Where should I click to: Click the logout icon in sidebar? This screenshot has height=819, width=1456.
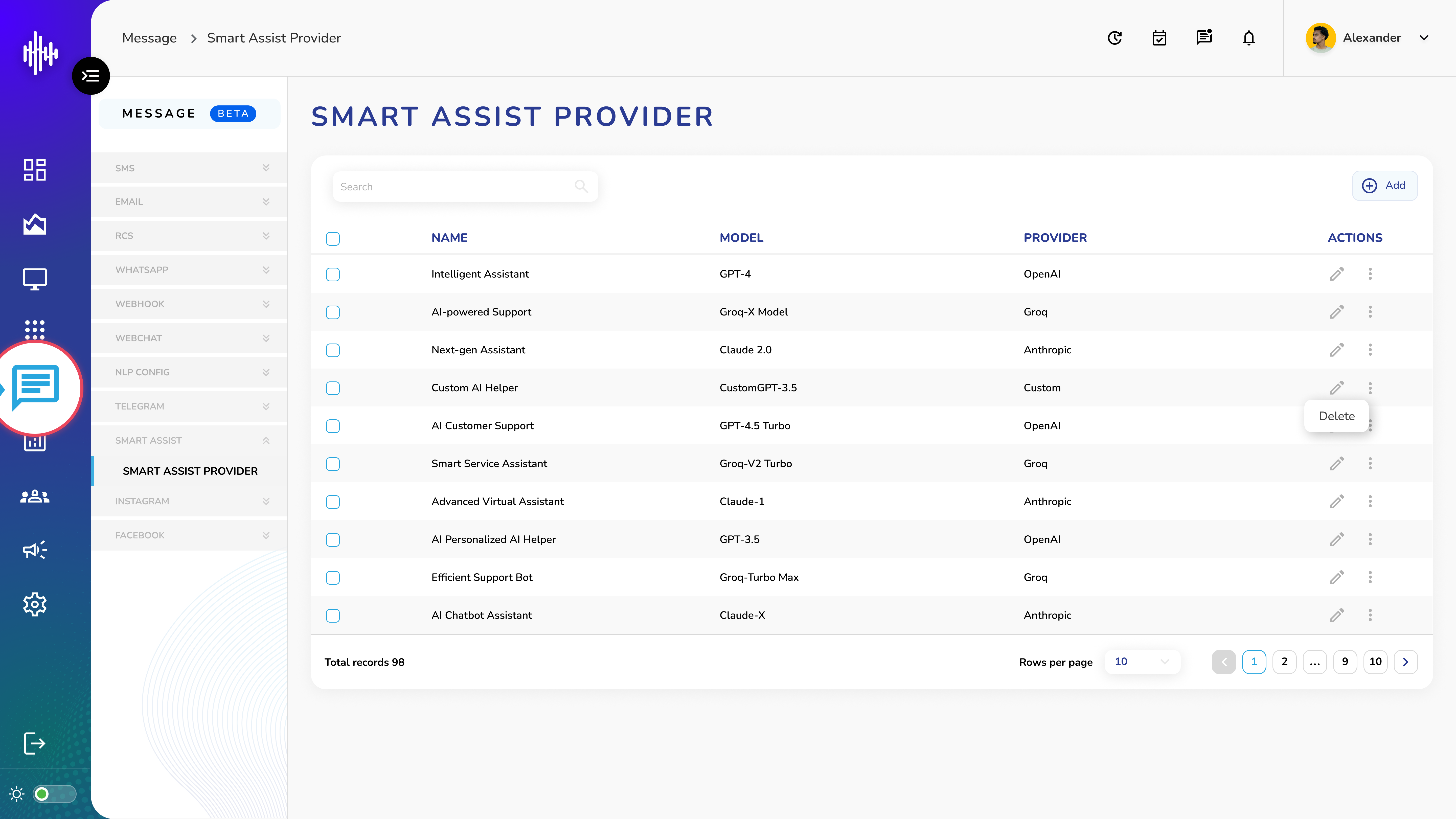tap(34, 743)
